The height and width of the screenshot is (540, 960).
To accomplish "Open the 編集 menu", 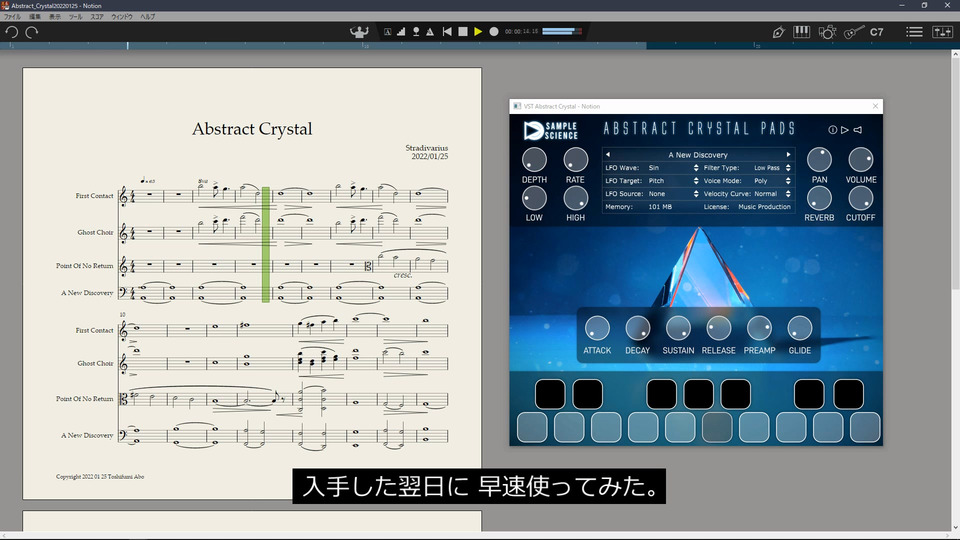I will coord(35,17).
